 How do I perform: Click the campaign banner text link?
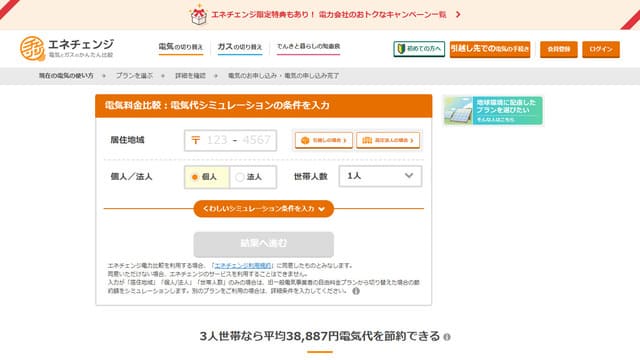tap(329, 15)
